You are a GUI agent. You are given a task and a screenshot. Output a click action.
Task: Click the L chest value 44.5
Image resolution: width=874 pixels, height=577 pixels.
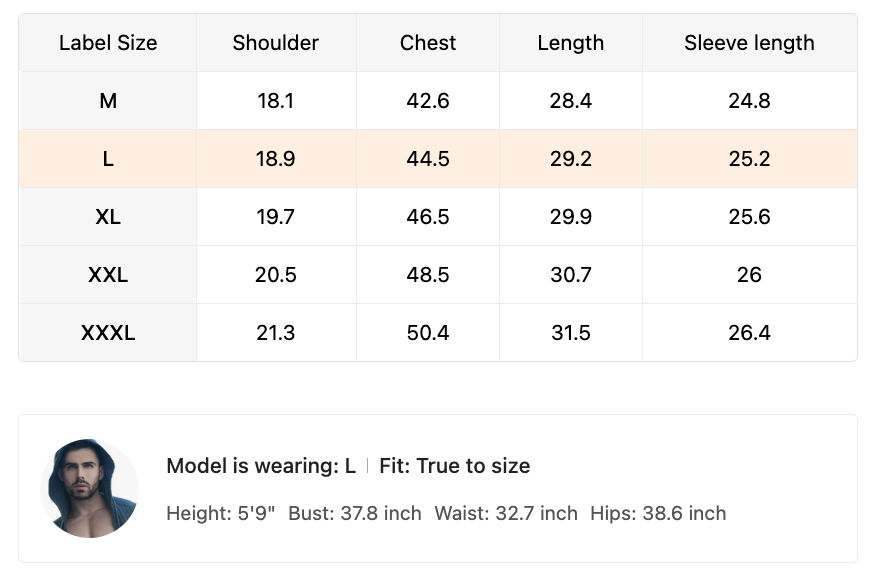point(428,159)
